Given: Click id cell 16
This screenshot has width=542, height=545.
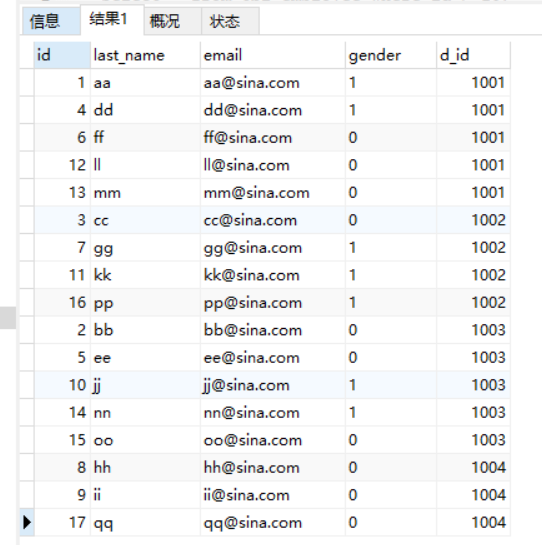Looking at the screenshot, I should click(x=62, y=302).
